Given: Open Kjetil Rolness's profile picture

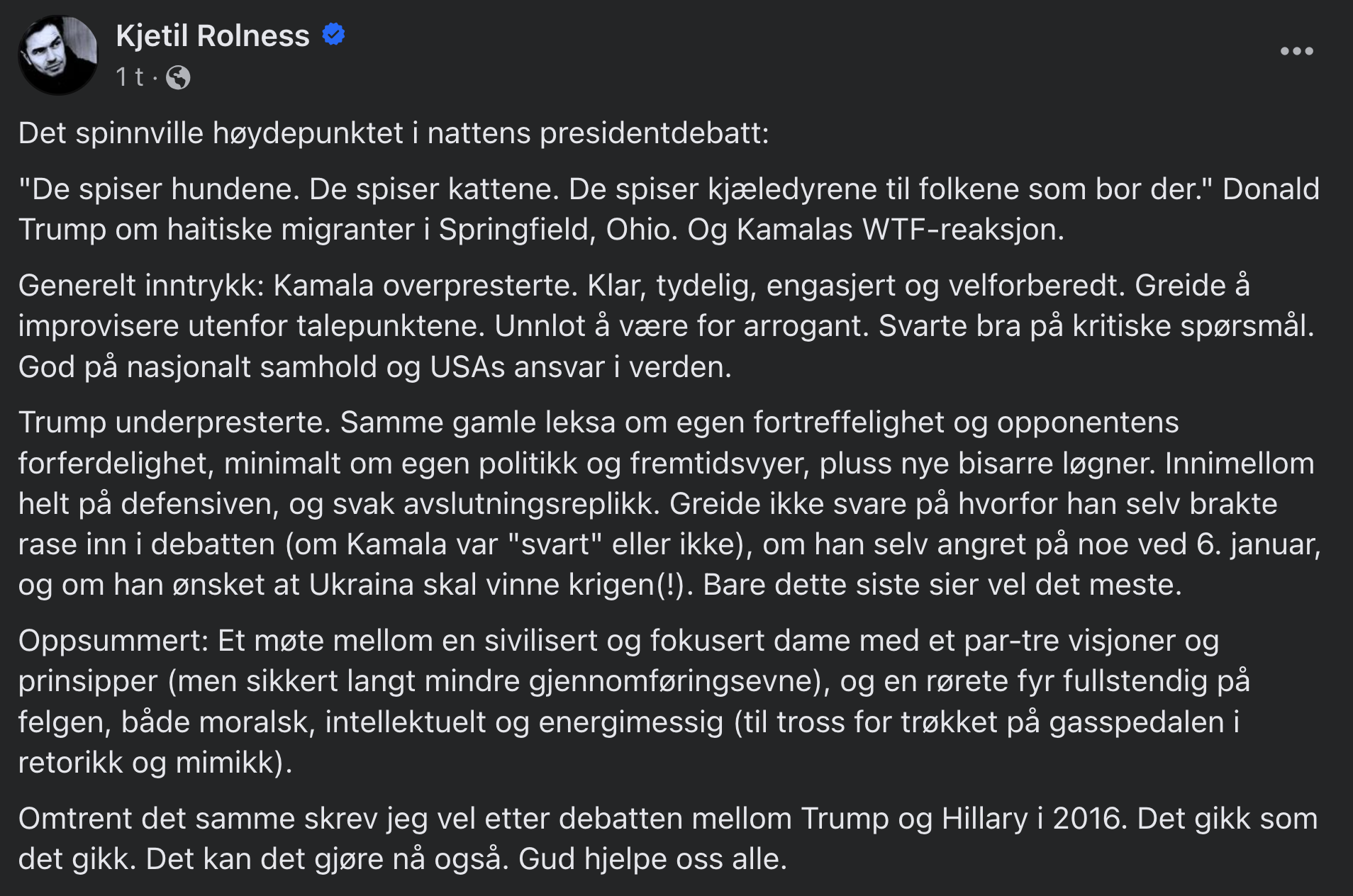Looking at the screenshot, I should click(x=57, y=55).
